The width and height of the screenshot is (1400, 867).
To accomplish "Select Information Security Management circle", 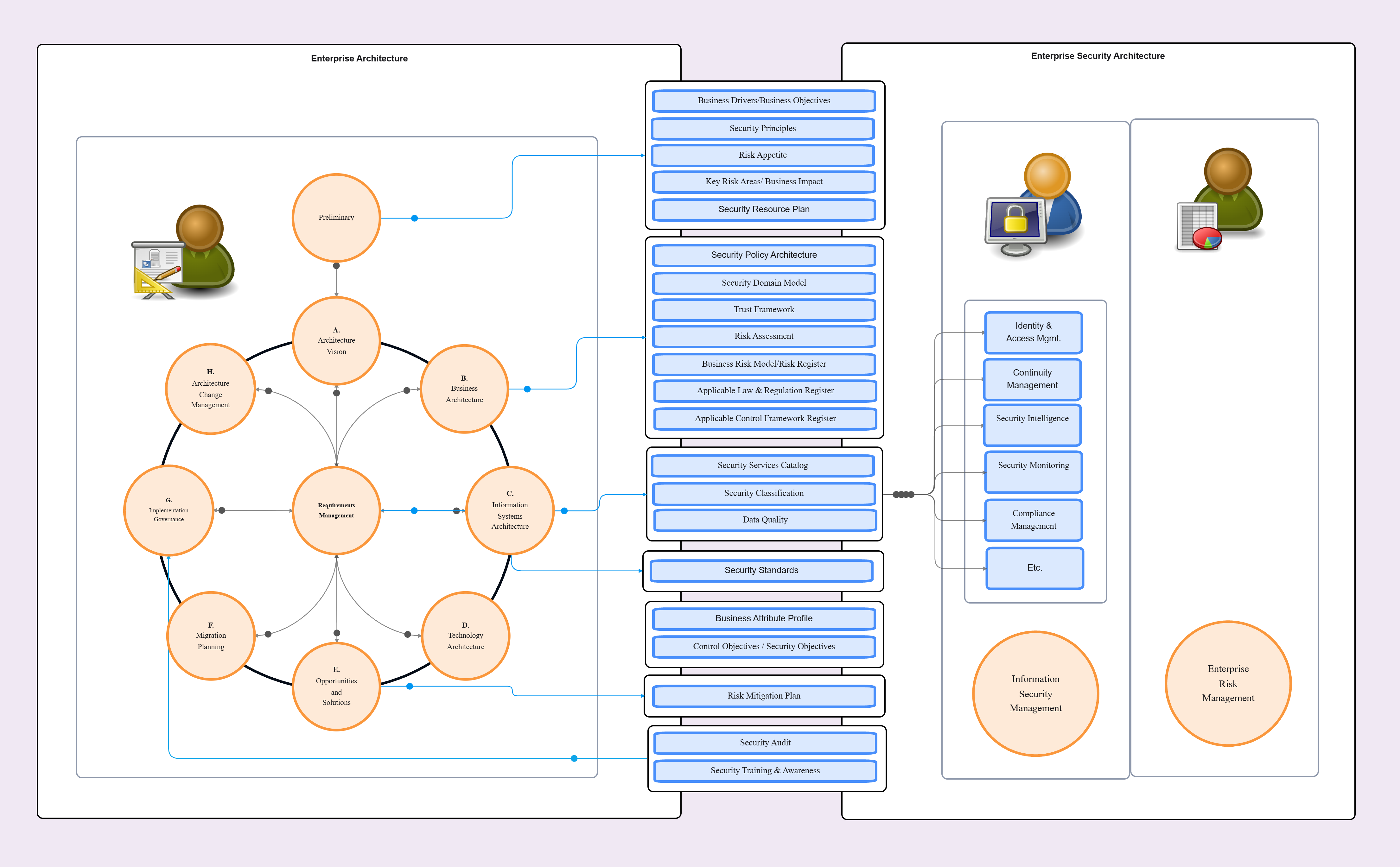I will (1035, 694).
